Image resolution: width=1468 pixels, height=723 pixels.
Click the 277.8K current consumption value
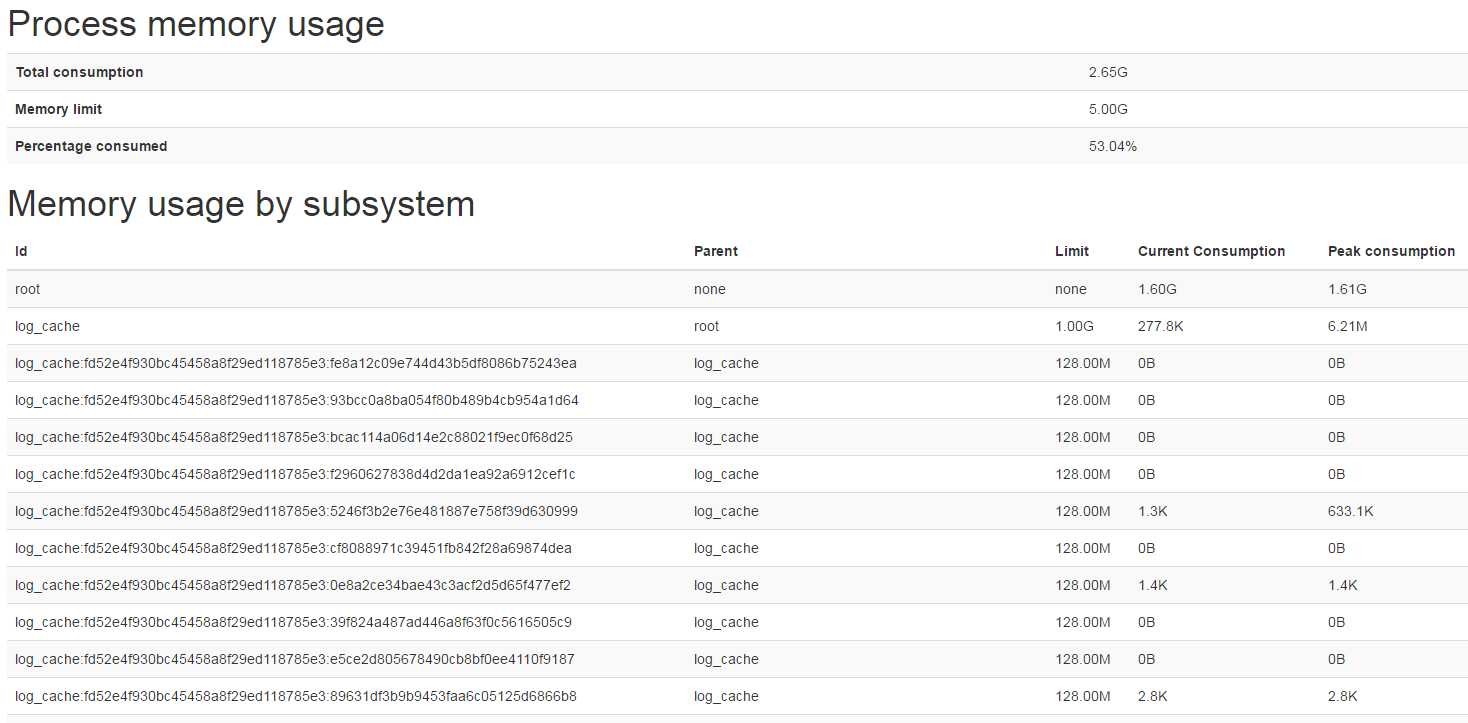coord(1160,326)
